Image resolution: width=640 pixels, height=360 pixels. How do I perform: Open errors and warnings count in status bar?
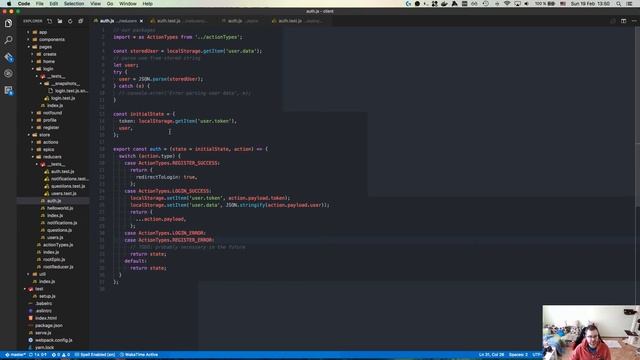point(61,355)
